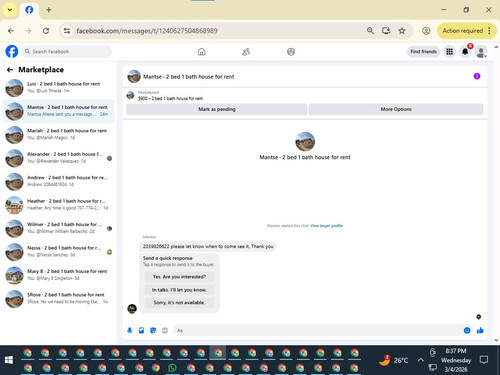The width and height of the screenshot is (500, 375).
Task: Open a new browser tab
Action: [49, 10]
